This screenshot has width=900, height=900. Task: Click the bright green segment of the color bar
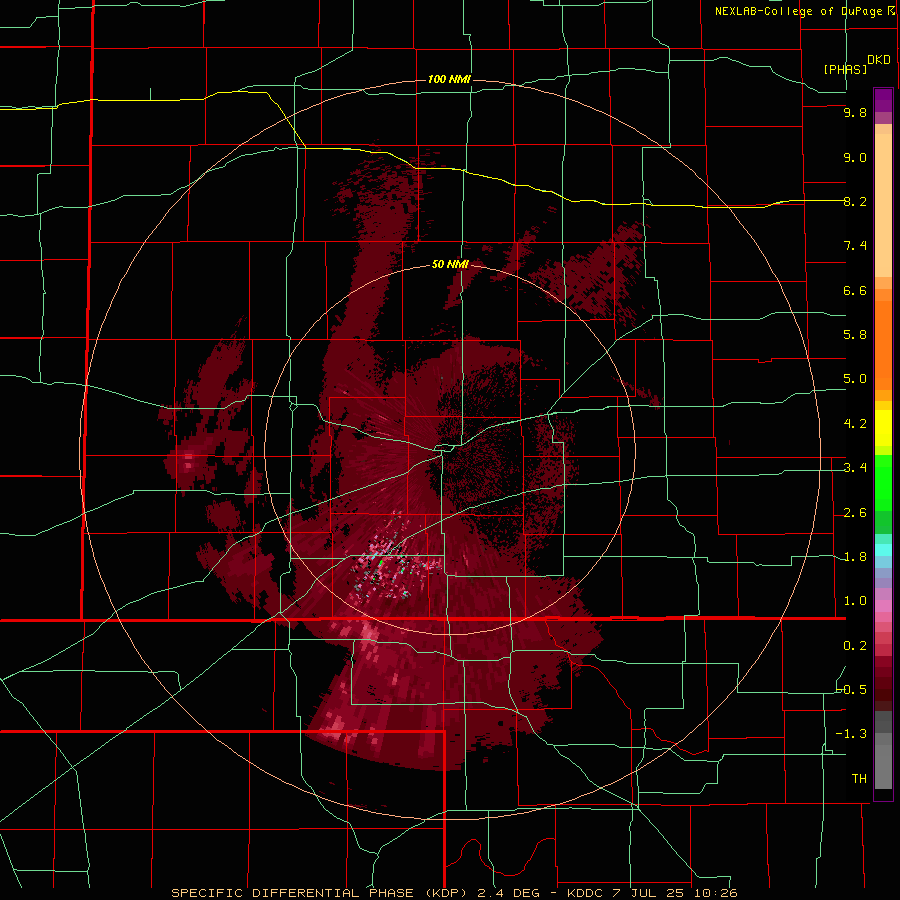click(883, 482)
